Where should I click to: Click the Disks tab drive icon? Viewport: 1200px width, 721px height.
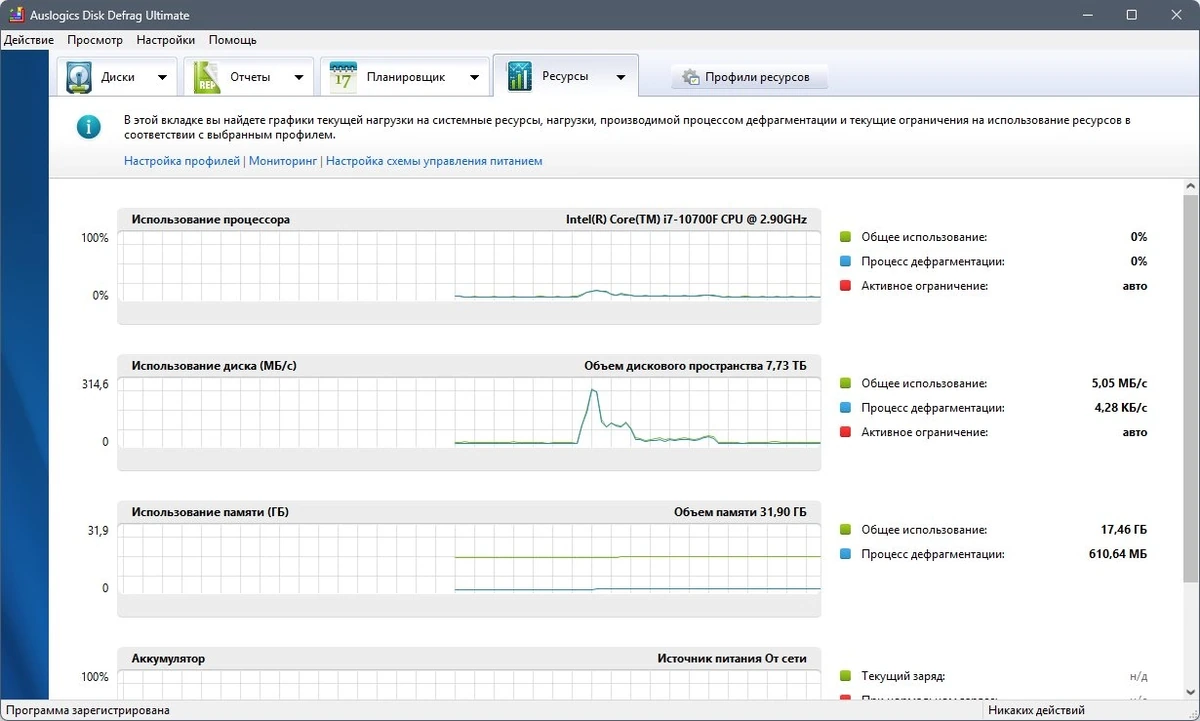click(79, 77)
